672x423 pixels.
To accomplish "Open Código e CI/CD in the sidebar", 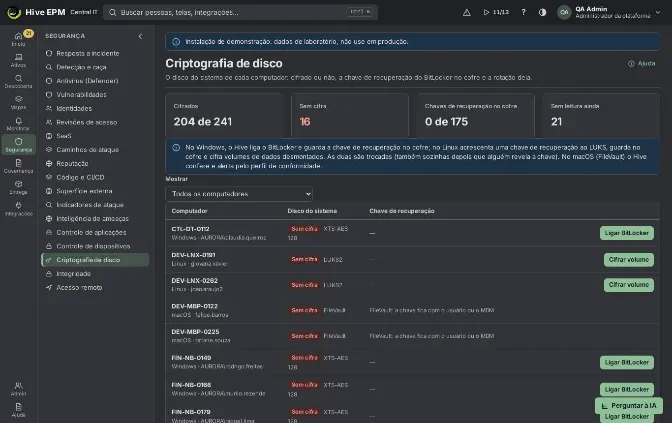I will [x=95, y=177].
